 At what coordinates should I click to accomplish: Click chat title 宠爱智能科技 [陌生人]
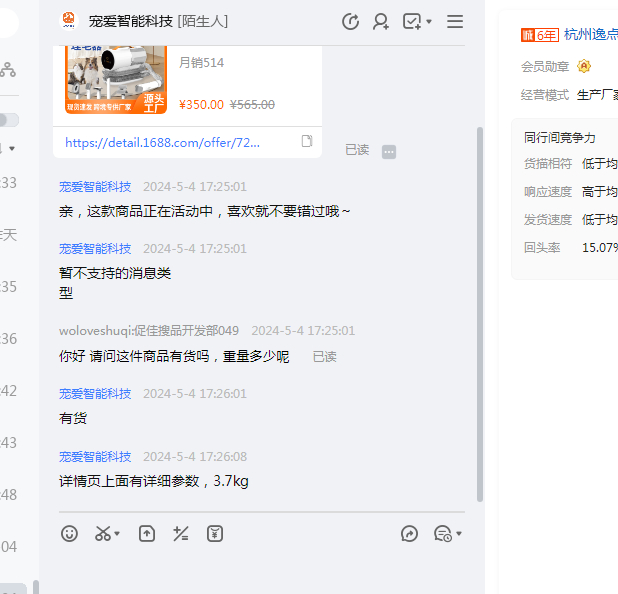(158, 21)
